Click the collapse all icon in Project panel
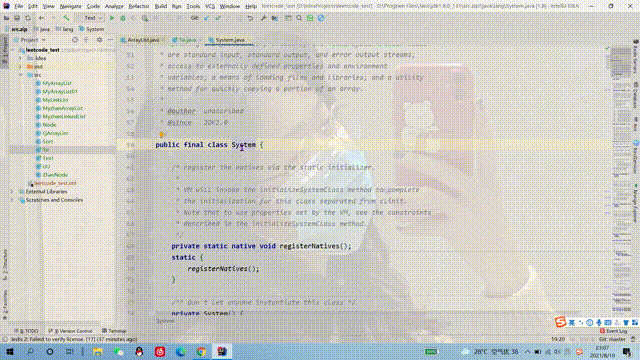The width and height of the screenshot is (640, 360). [x=86, y=40]
